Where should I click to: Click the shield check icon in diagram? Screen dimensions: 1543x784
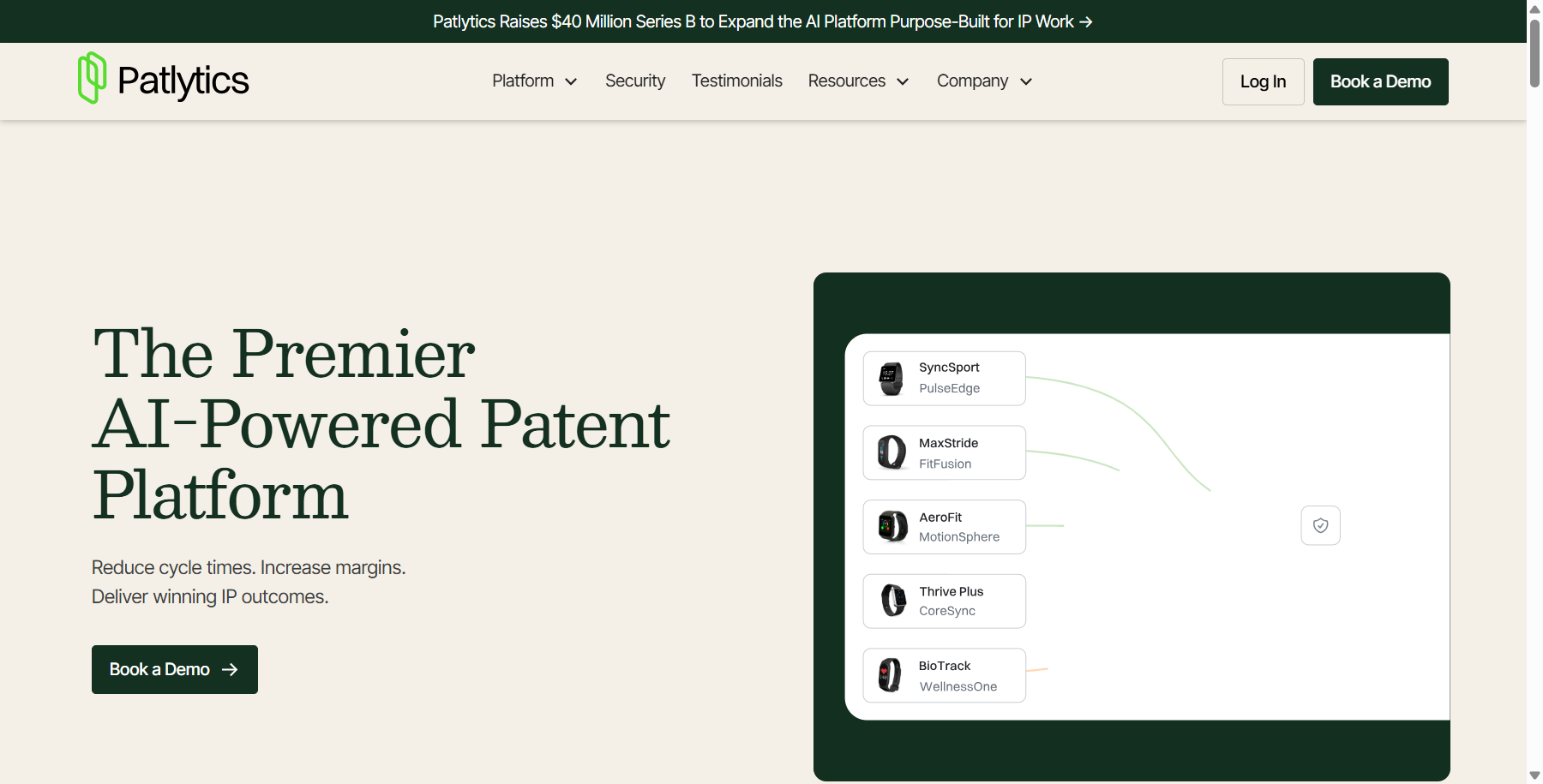[x=1320, y=525]
